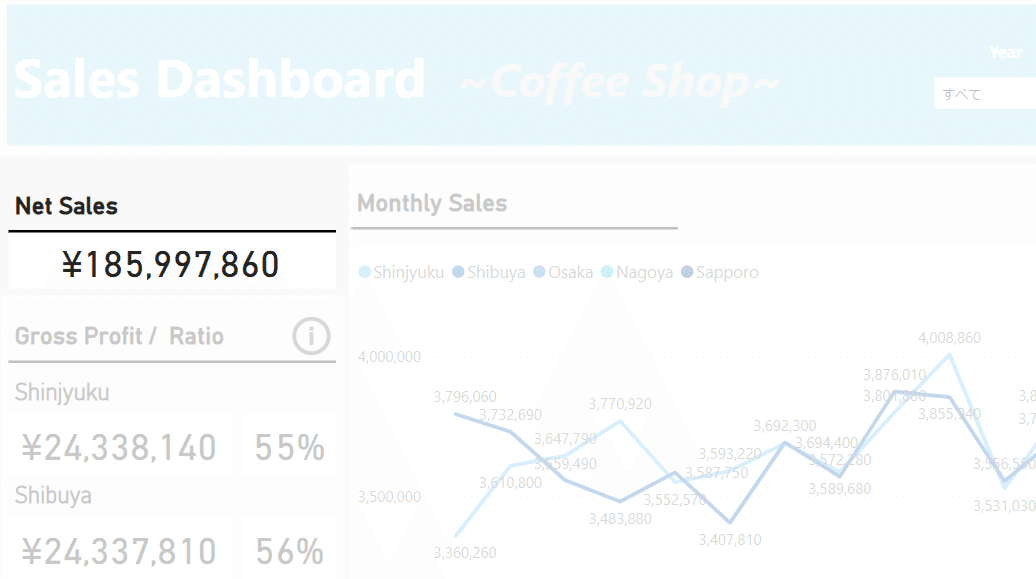Image resolution: width=1036 pixels, height=579 pixels.
Task: Select the Monthly Sales chart title
Action: tap(432, 203)
